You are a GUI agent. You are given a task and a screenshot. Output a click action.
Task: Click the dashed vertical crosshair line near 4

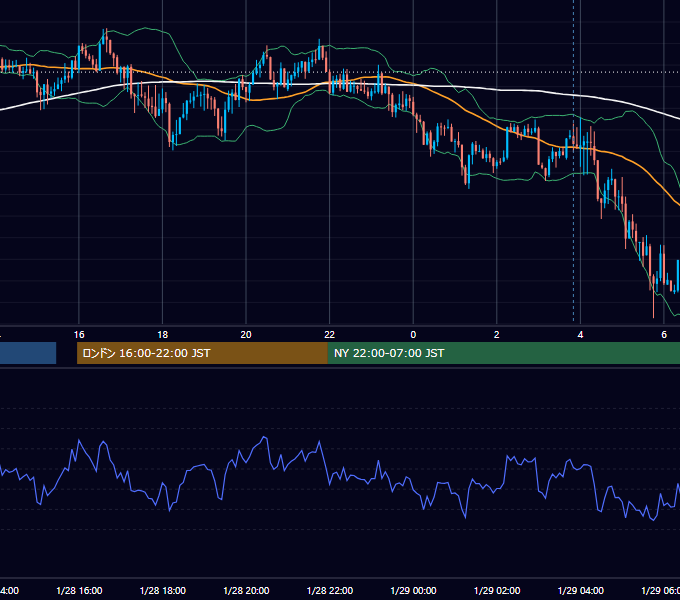coord(574,161)
